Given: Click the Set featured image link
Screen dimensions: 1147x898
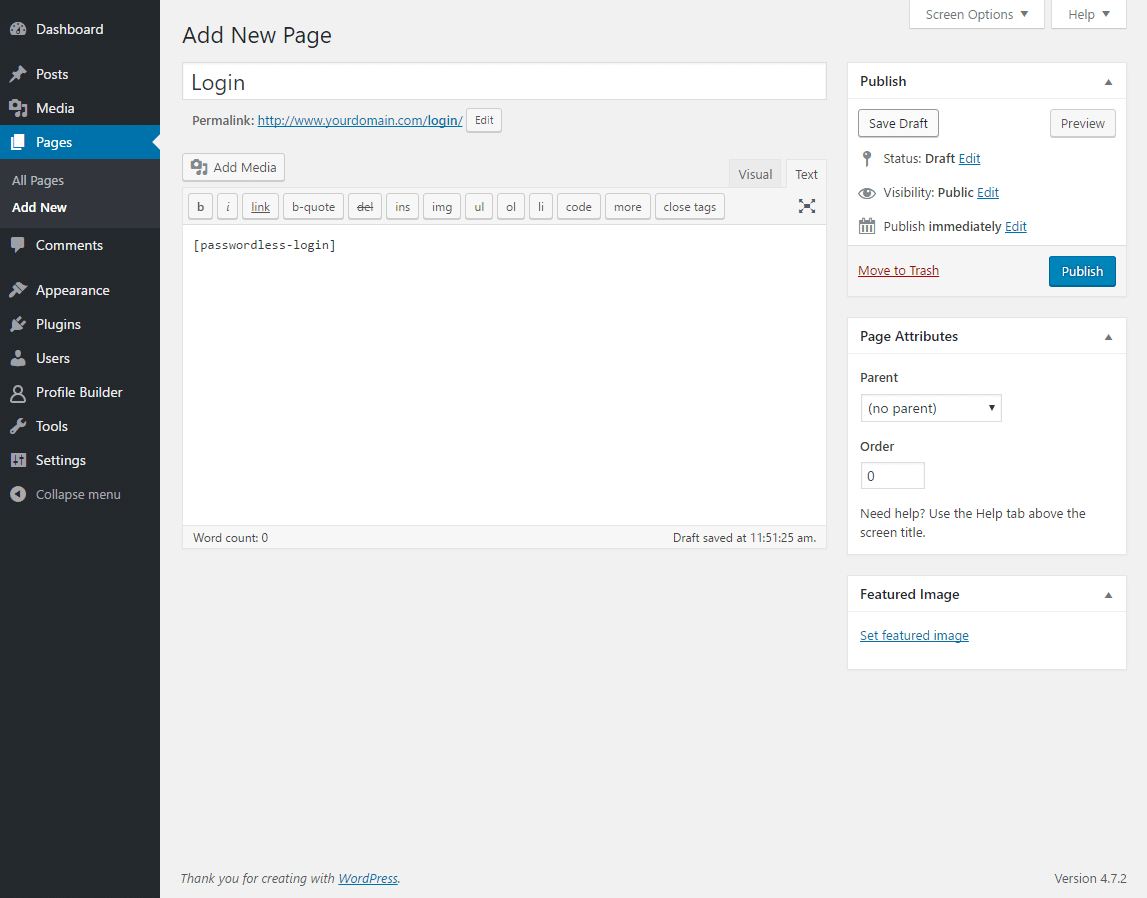Looking at the screenshot, I should coord(914,635).
